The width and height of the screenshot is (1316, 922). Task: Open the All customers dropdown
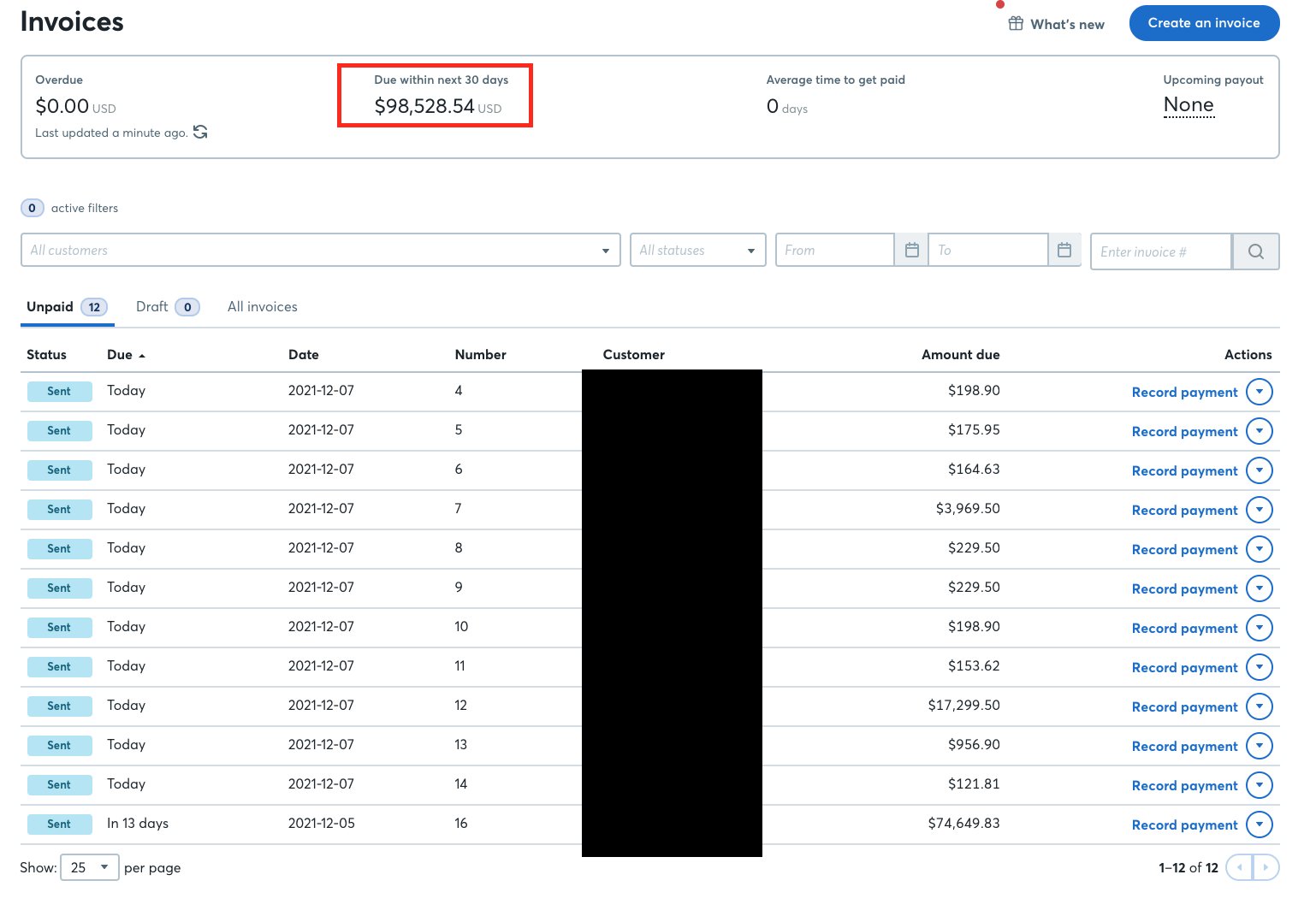click(x=321, y=250)
